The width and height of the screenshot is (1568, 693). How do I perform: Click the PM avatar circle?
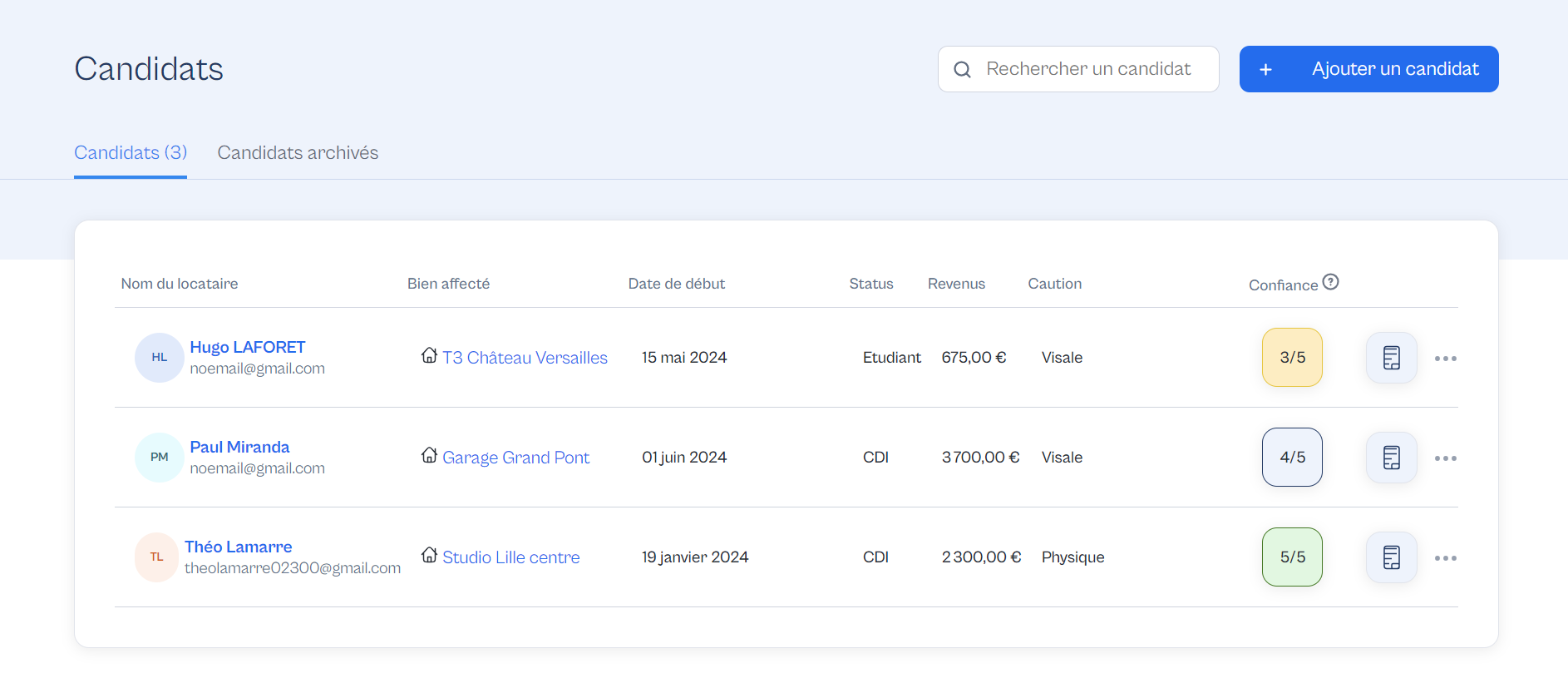160,458
